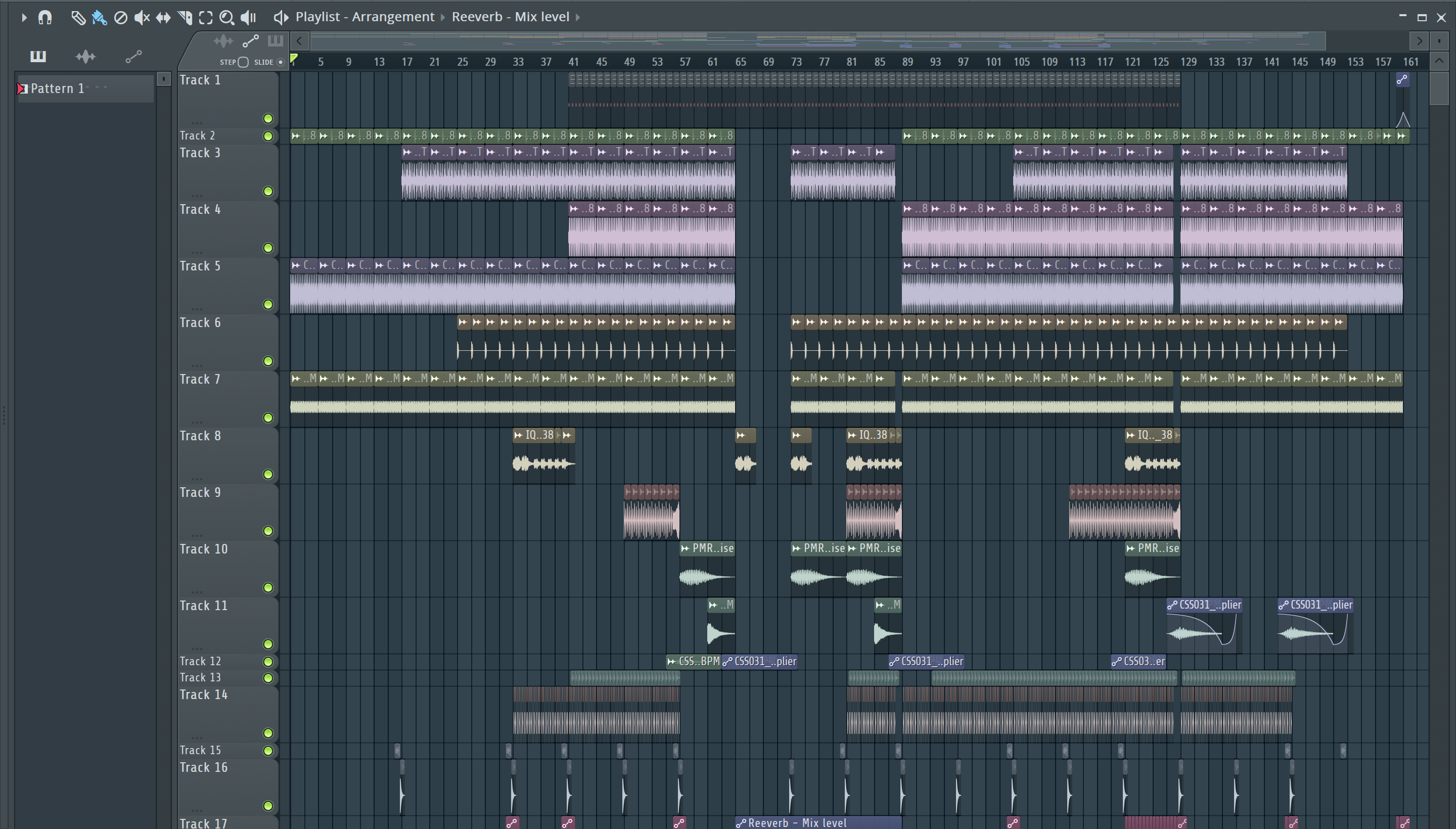Click bar 129 on the timeline ruler
This screenshot has width=1456, height=829.
tap(1189, 62)
